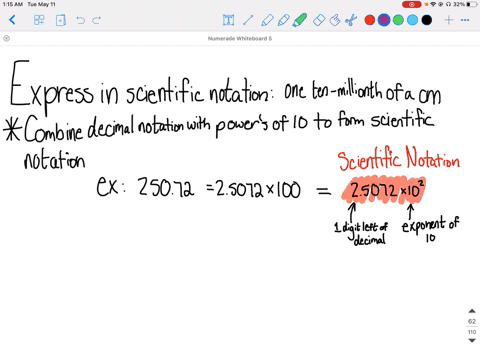The height and width of the screenshot is (360, 480).
Task: Redo the last undone stroke
Action: pos(97,20)
